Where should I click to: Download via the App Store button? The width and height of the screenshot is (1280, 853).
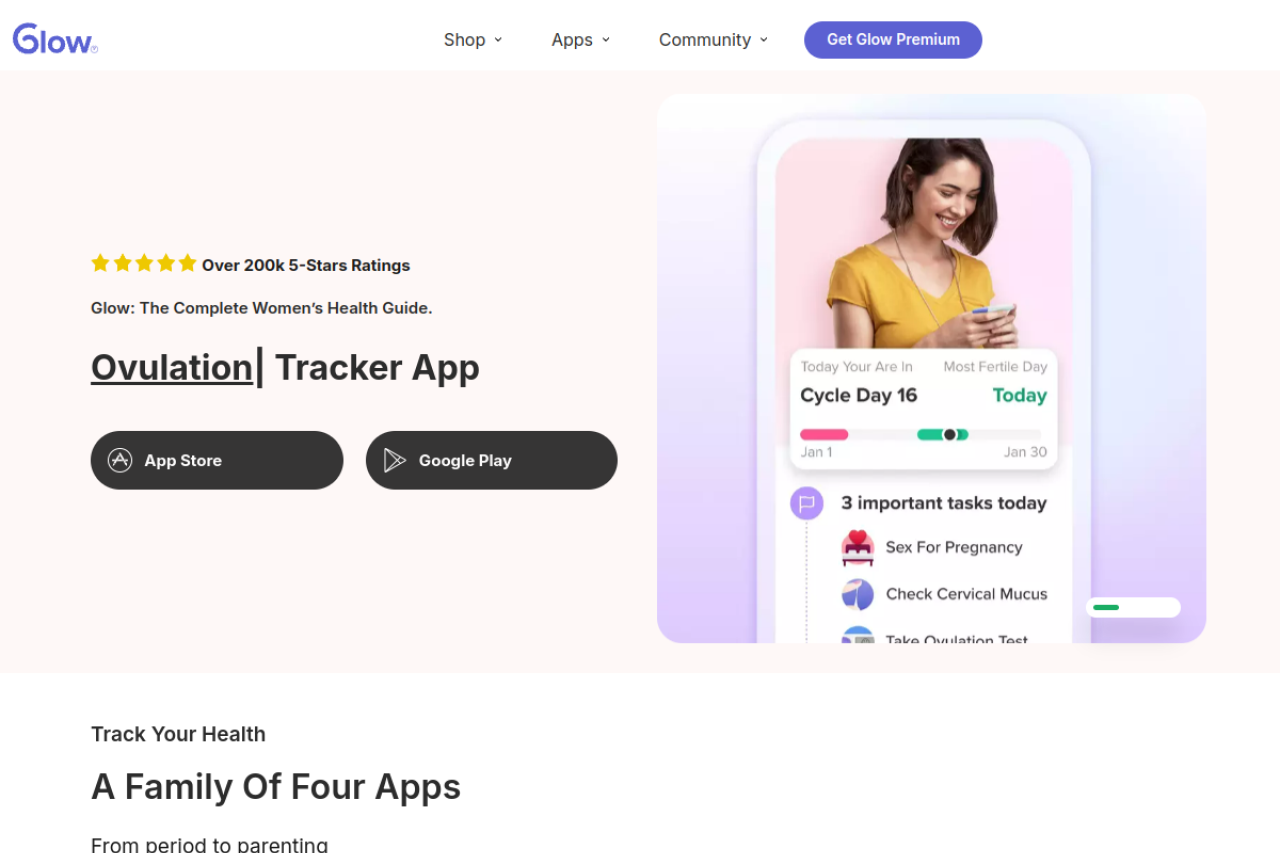217,460
